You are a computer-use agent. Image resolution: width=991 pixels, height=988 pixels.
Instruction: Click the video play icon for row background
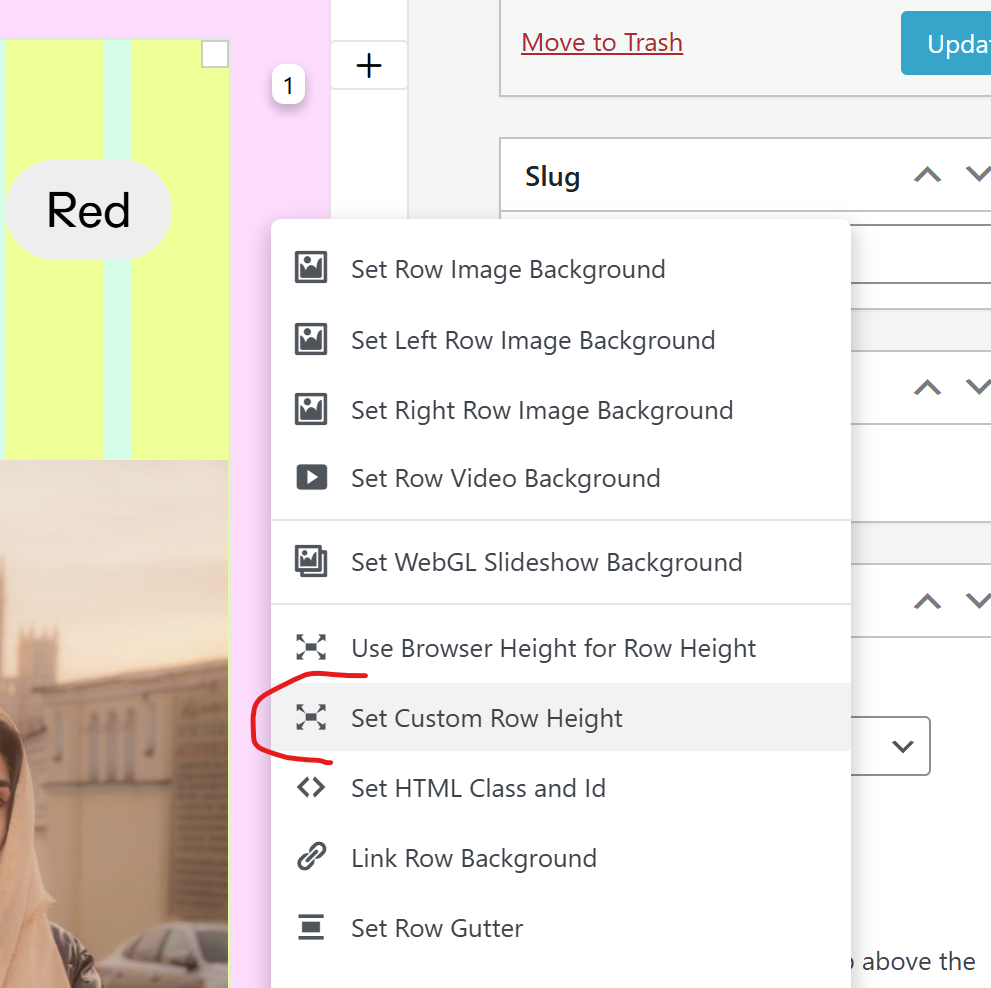(311, 477)
